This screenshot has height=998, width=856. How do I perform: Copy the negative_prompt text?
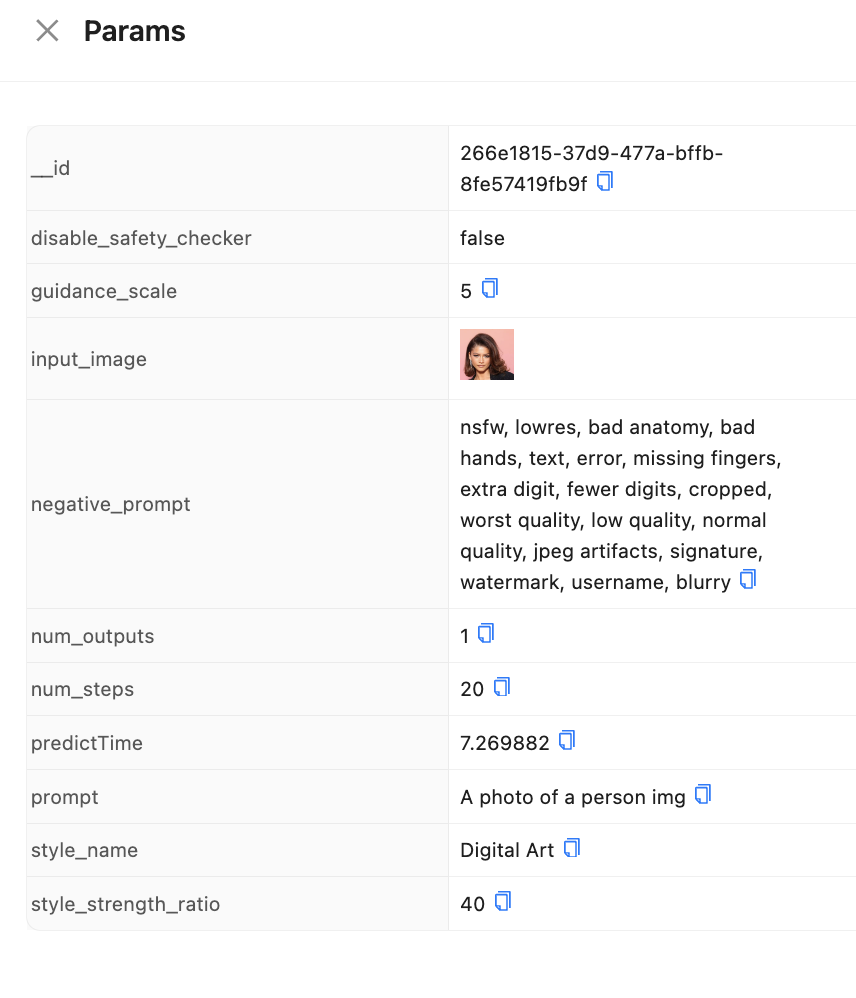[x=748, y=580]
